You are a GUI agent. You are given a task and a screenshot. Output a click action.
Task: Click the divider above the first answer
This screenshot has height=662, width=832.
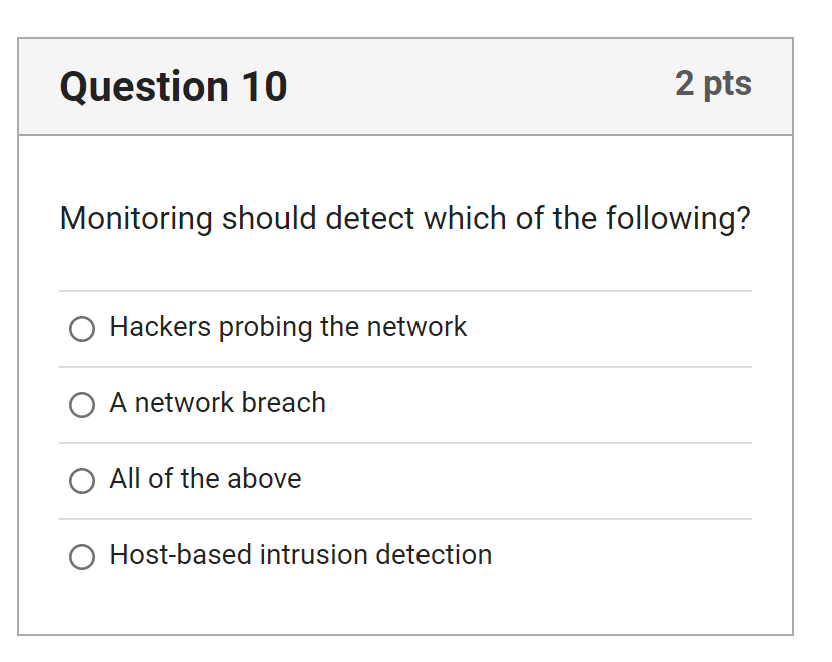click(405, 291)
